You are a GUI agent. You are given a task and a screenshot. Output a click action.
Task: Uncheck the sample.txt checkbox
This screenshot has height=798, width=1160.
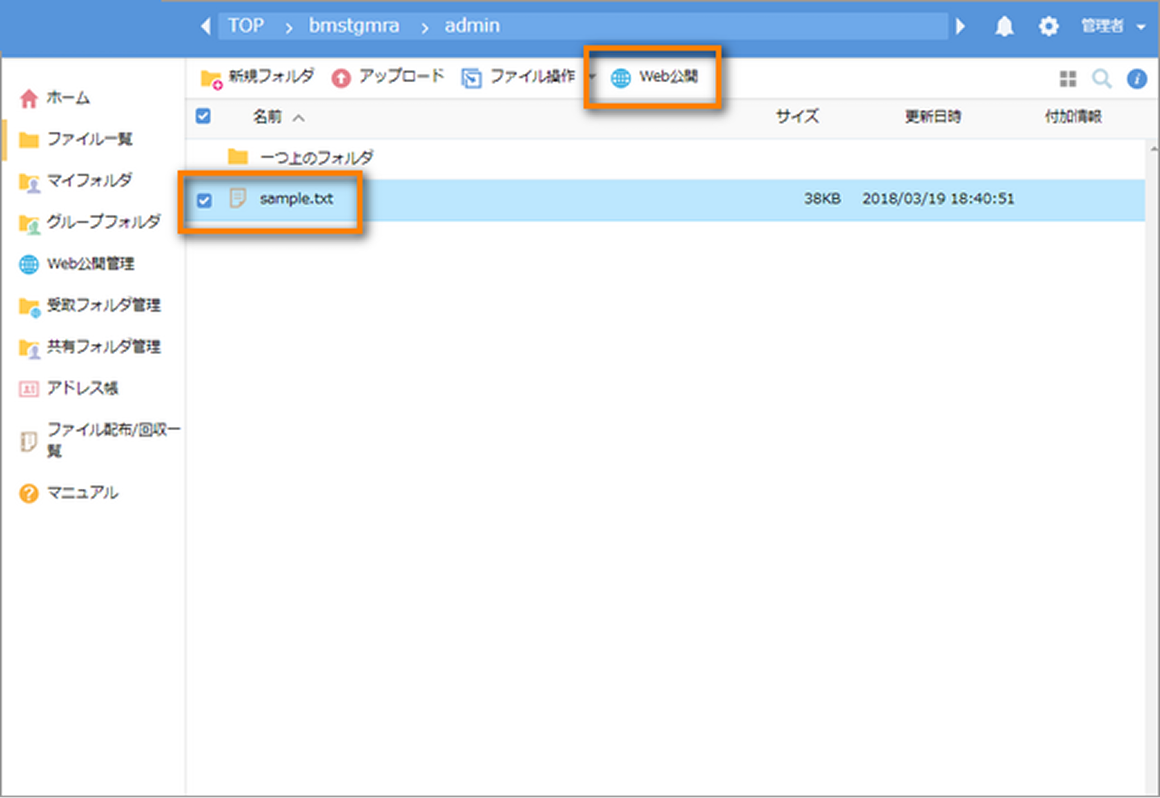coord(204,200)
